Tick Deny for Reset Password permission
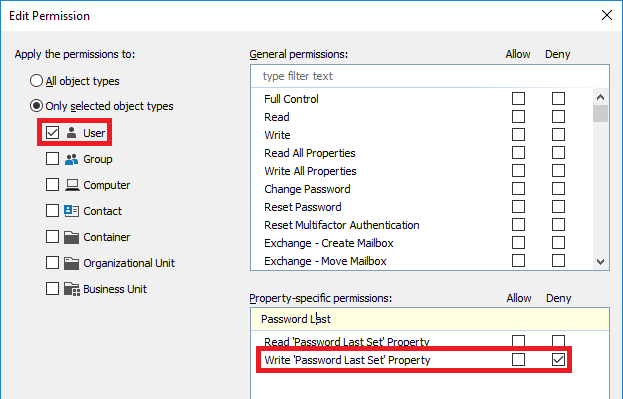Image resolution: width=623 pixels, height=399 pixels. [558, 207]
